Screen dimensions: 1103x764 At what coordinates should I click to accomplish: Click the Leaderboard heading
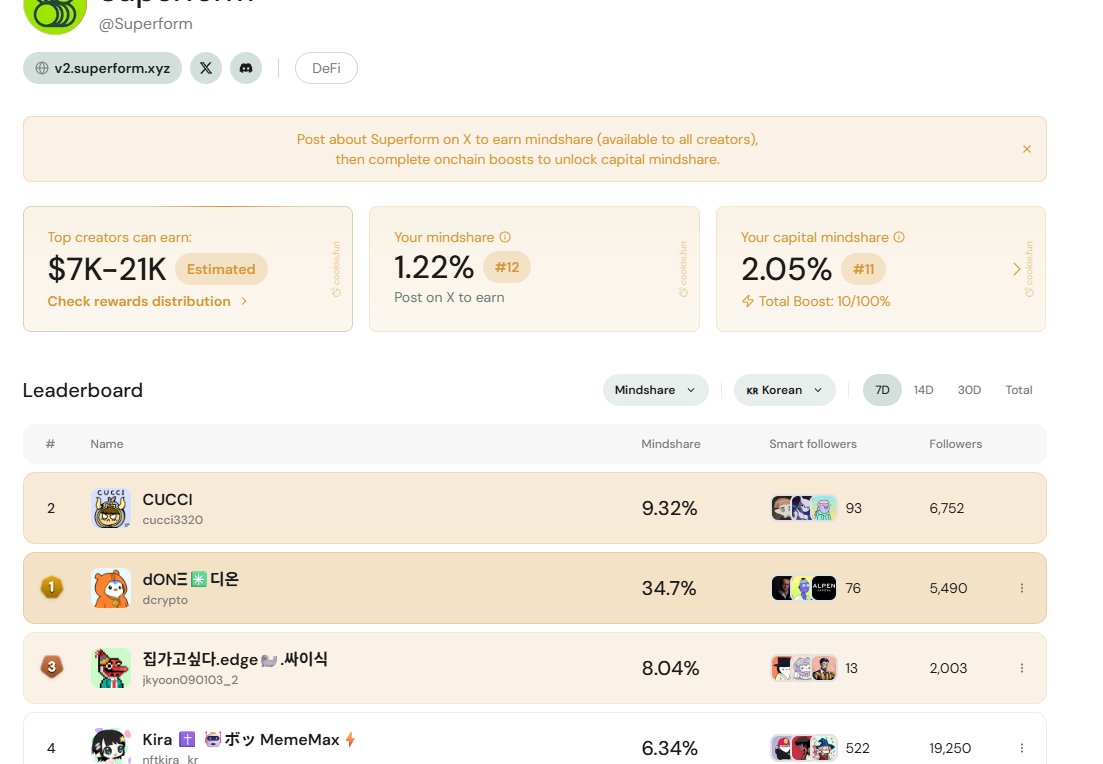pos(83,390)
